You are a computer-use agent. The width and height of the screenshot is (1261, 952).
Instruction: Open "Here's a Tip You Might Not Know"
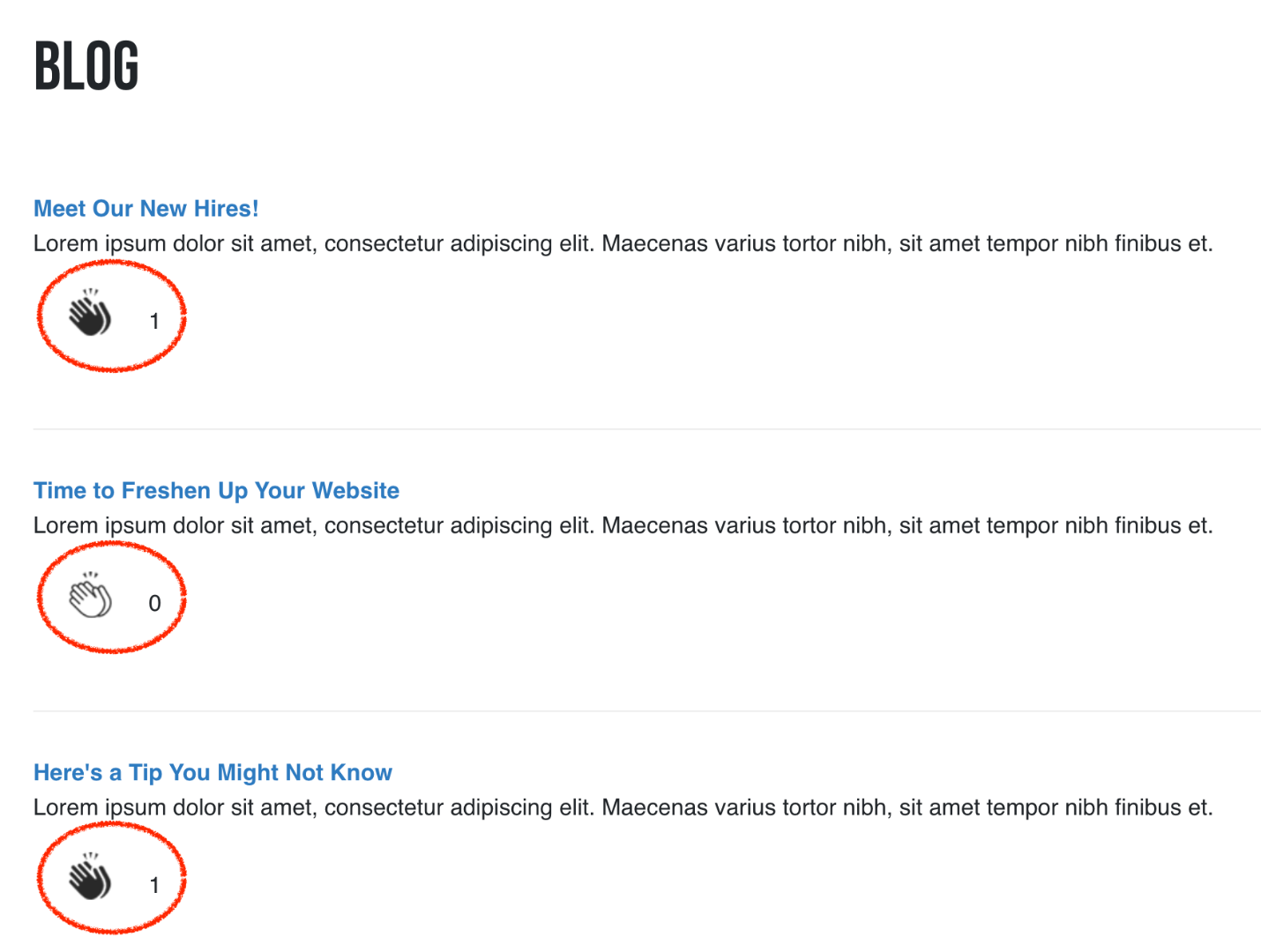pos(213,773)
